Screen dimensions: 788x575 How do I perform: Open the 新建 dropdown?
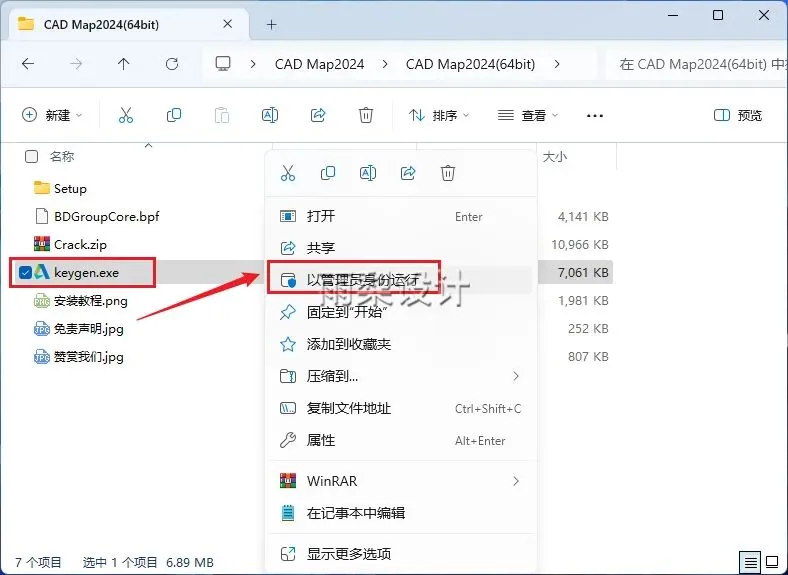pyautogui.click(x=52, y=115)
